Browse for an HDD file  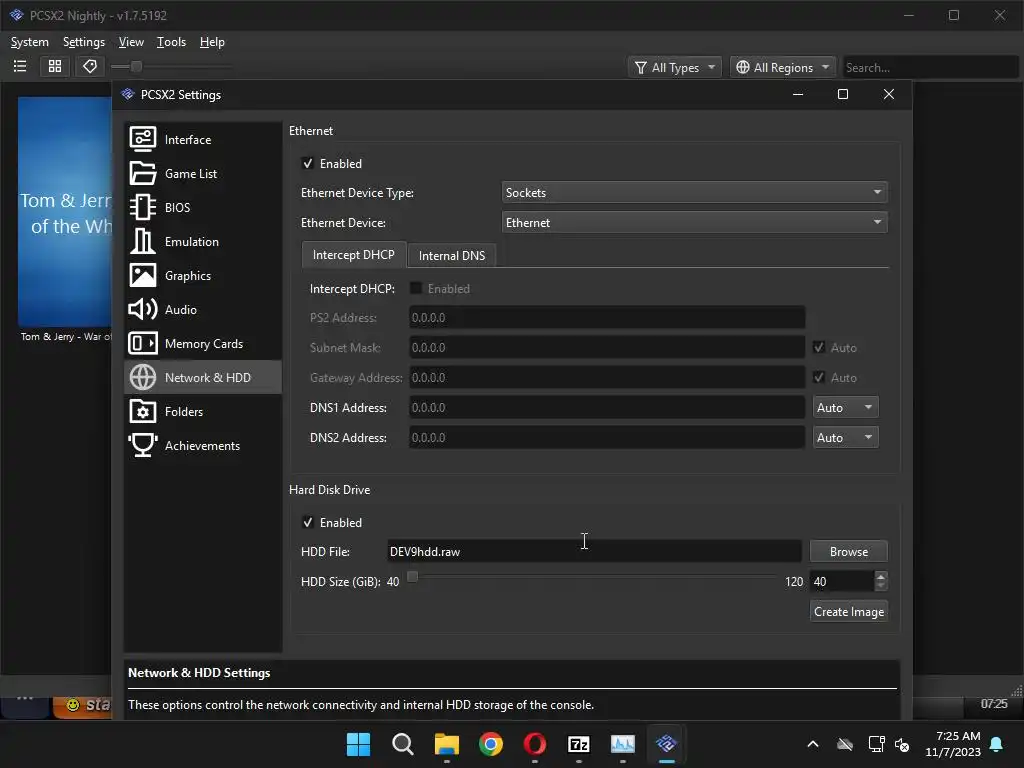848,552
